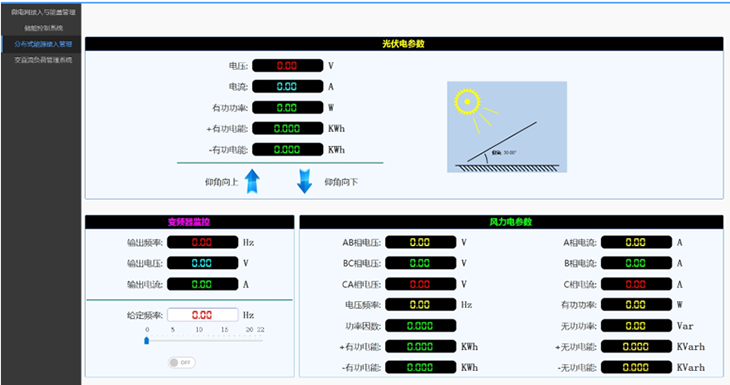Click the 仰角向下 label
This screenshot has height=385, width=730.
tap(341, 182)
